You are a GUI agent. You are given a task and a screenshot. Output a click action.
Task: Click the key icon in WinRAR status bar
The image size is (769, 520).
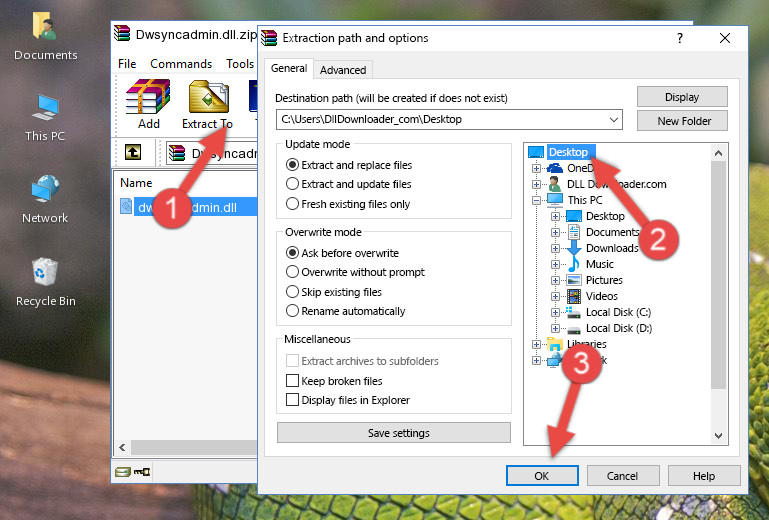tap(142, 472)
